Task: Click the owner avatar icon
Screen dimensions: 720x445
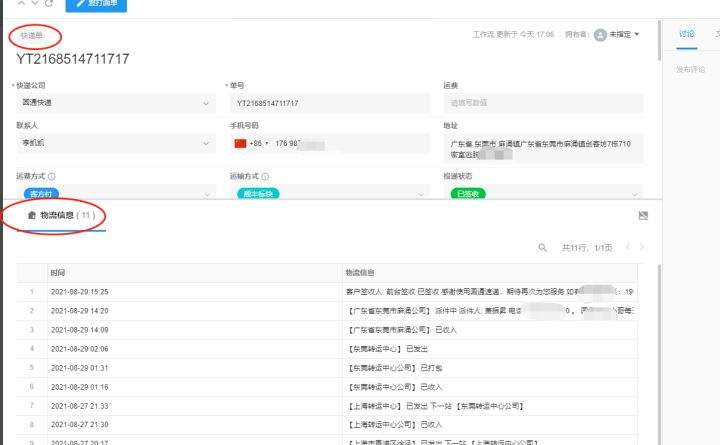Action: click(600, 35)
